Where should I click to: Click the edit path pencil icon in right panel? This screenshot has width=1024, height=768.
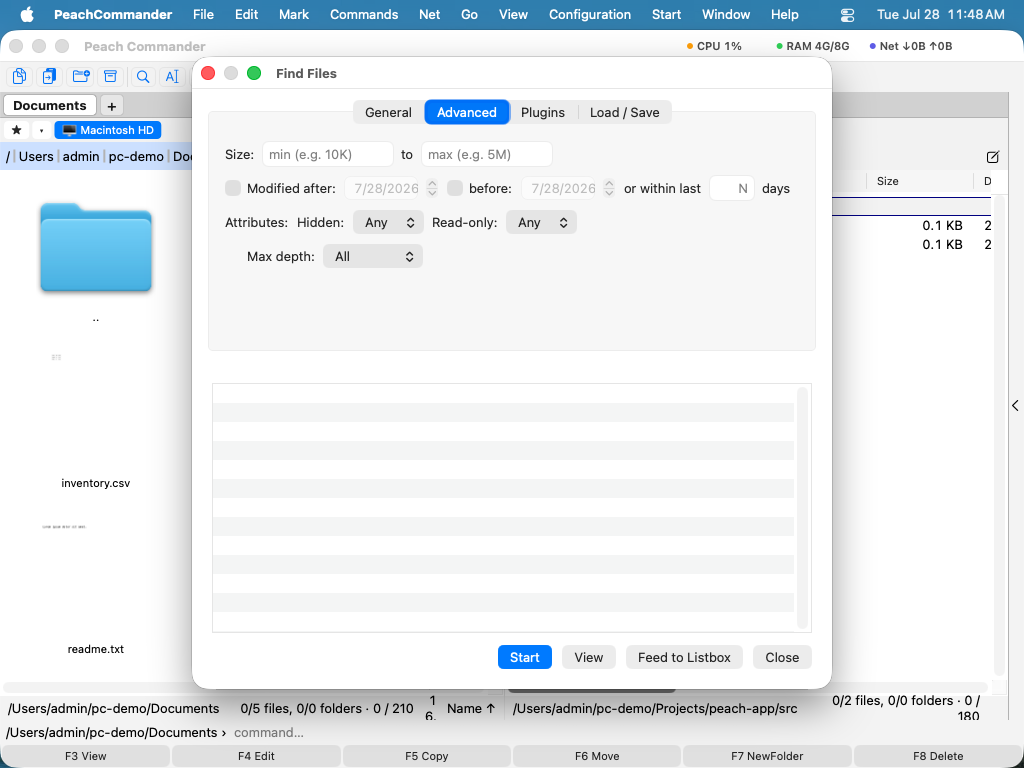[993, 157]
